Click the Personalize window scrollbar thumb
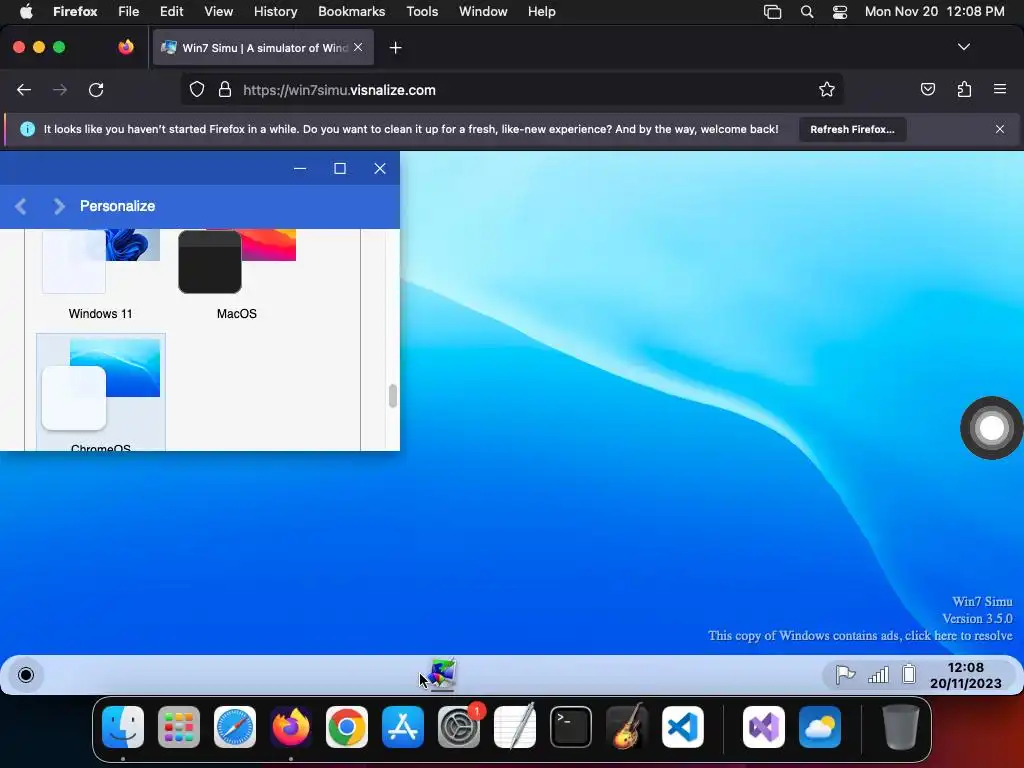This screenshot has height=768, width=1024. pos(392,396)
